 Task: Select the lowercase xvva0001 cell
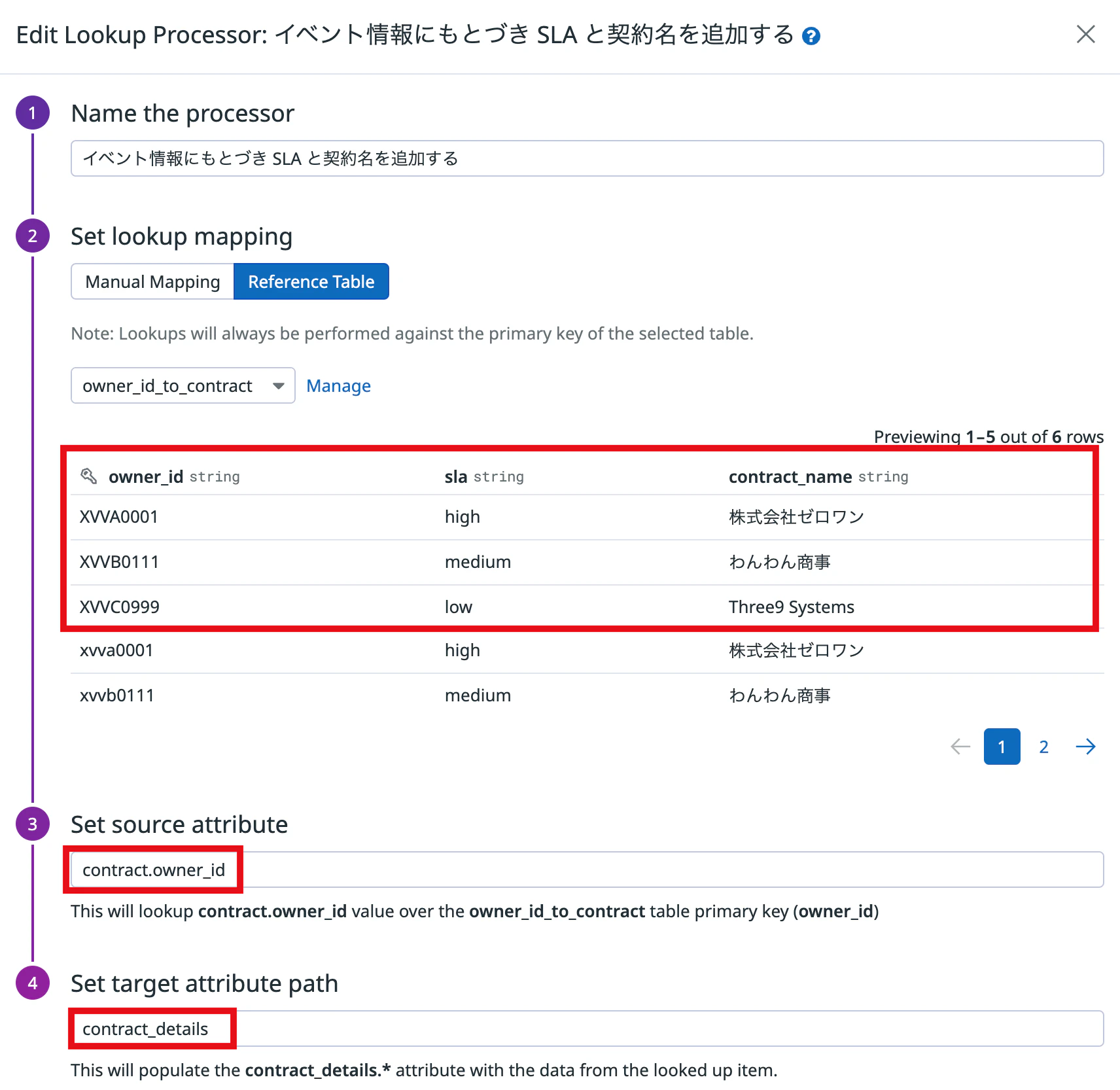(116, 650)
